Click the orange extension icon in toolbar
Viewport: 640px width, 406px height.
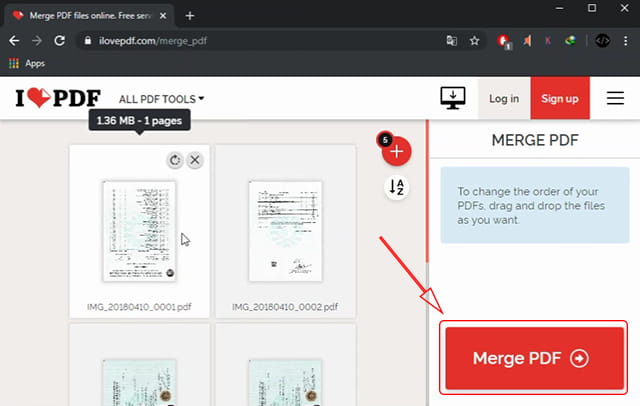pyautogui.click(x=527, y=40)
